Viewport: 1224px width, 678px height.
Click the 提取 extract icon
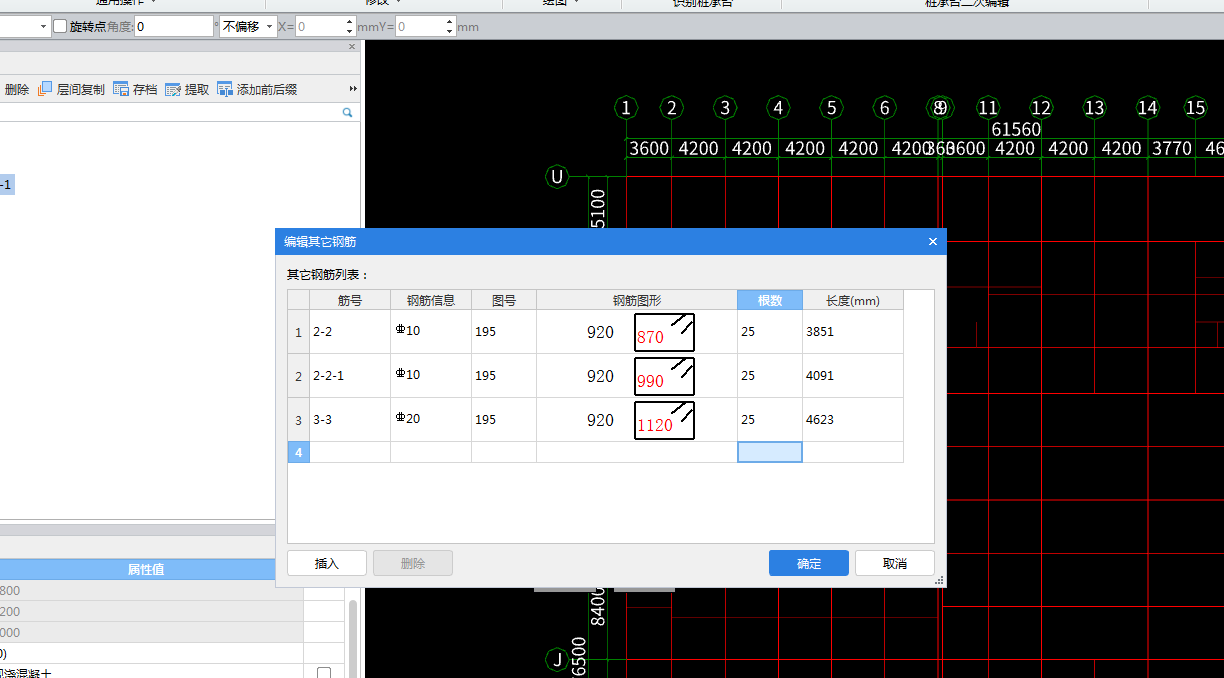click(173, 89)
